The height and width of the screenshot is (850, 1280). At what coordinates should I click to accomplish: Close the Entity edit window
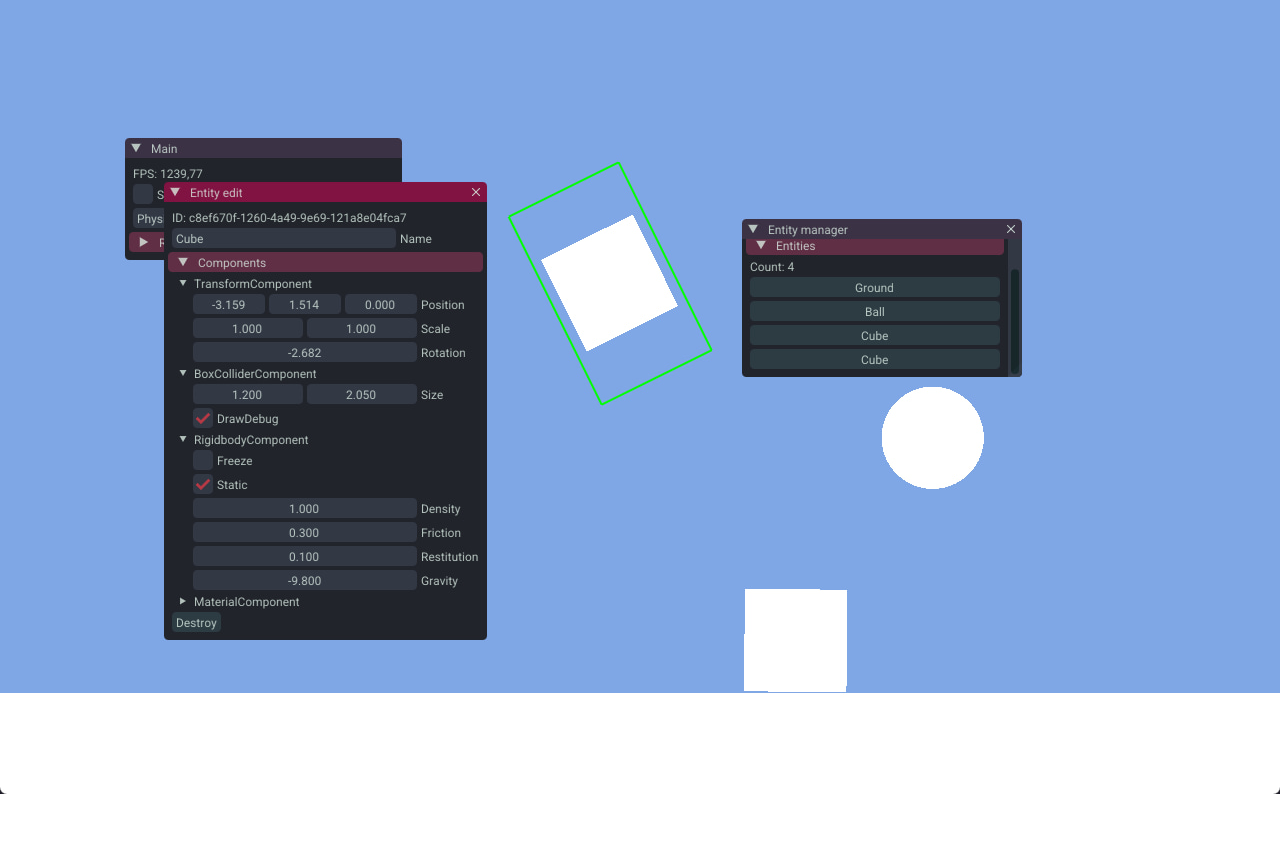click(476, 192)
